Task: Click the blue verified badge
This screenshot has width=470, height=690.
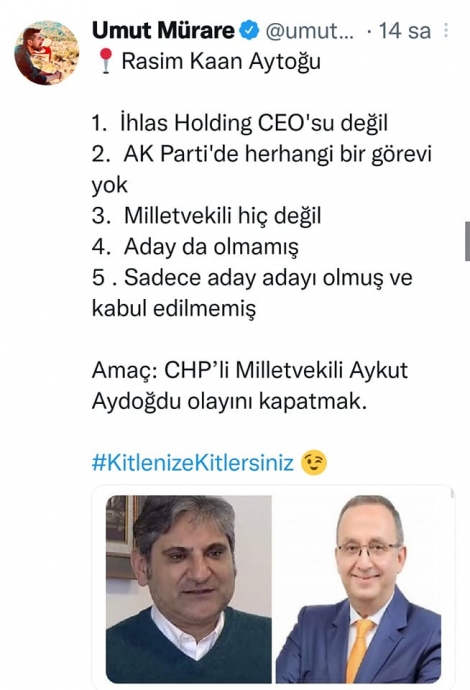Action: pos(250,31)
